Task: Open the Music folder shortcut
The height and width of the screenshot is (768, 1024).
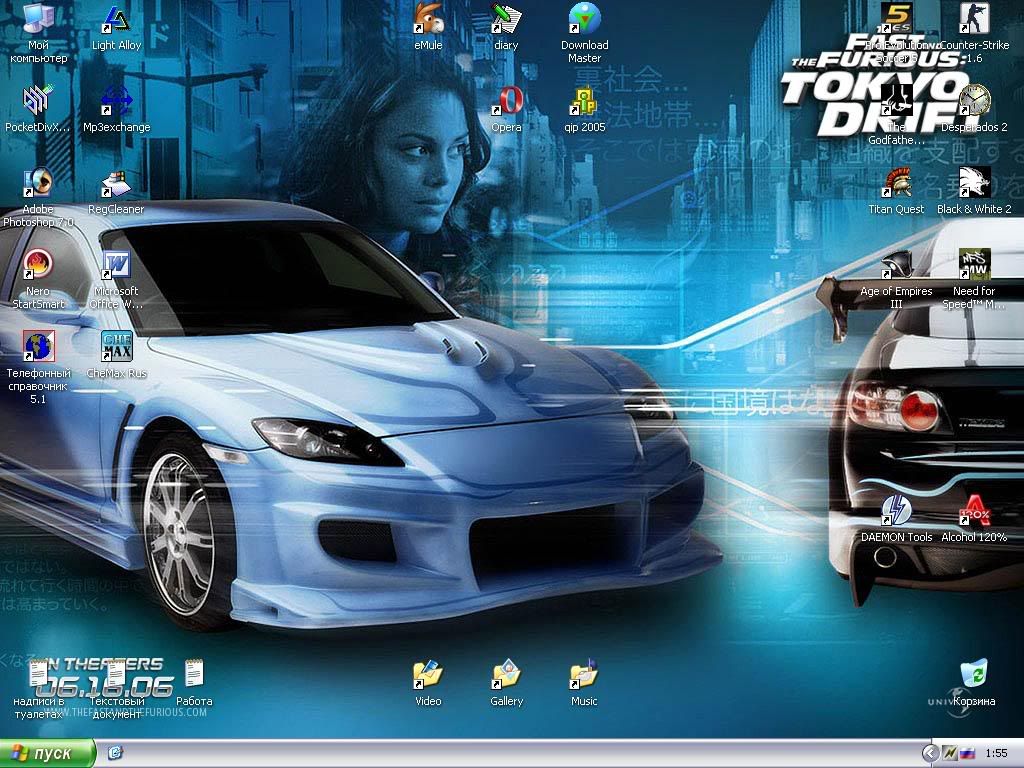Action: tap(584, 675)
